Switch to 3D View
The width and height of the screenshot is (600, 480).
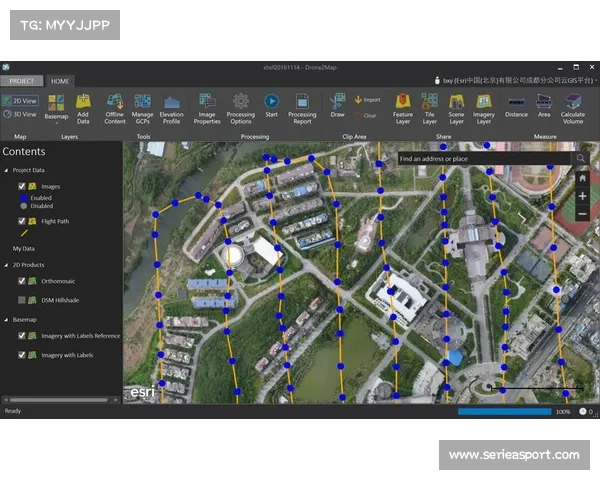point(21,114)
